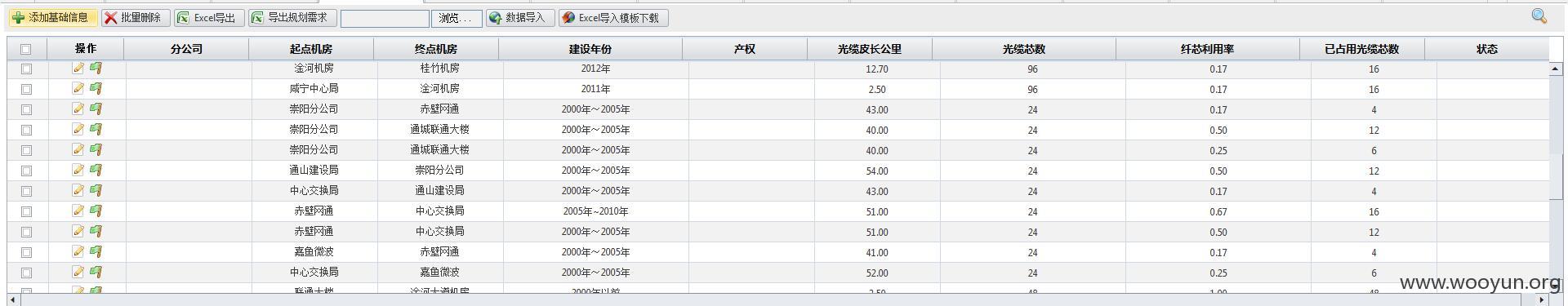This screenshot has width=1568, height=306.
Task: Click green flag icon for 通山建设局 row
Action: click(96, 170)
